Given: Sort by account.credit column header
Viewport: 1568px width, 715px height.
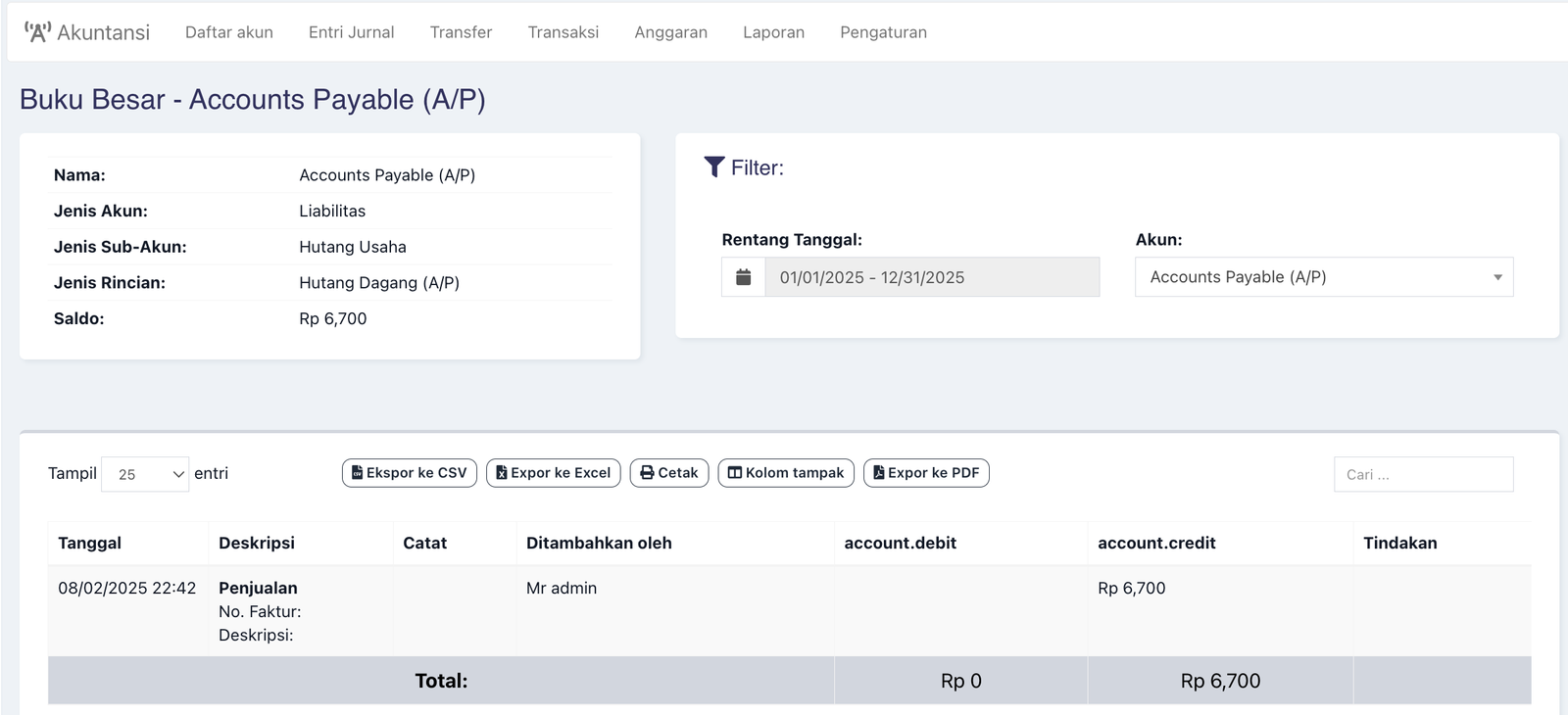Looking at the screenshot, I should point(1156,543).
